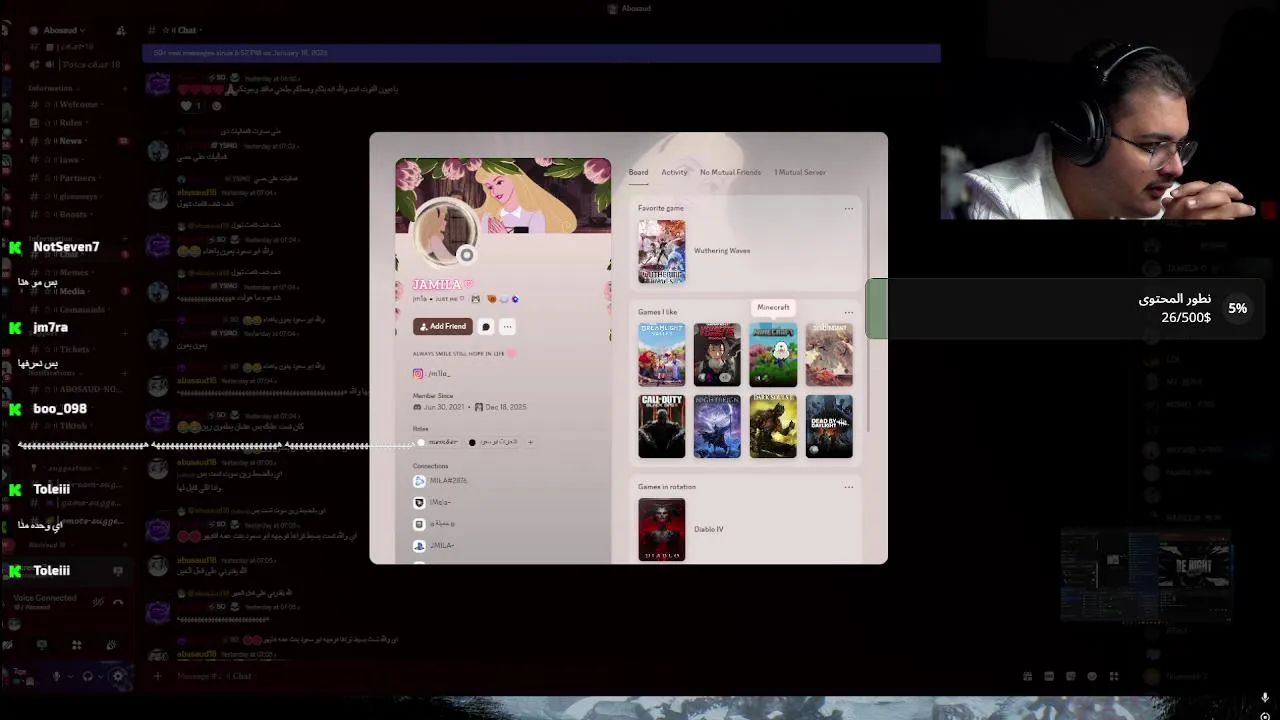This screenshot has height=720, width=1280.
Task: Click the profile avatar picture
Action: [x=445, y=232]
